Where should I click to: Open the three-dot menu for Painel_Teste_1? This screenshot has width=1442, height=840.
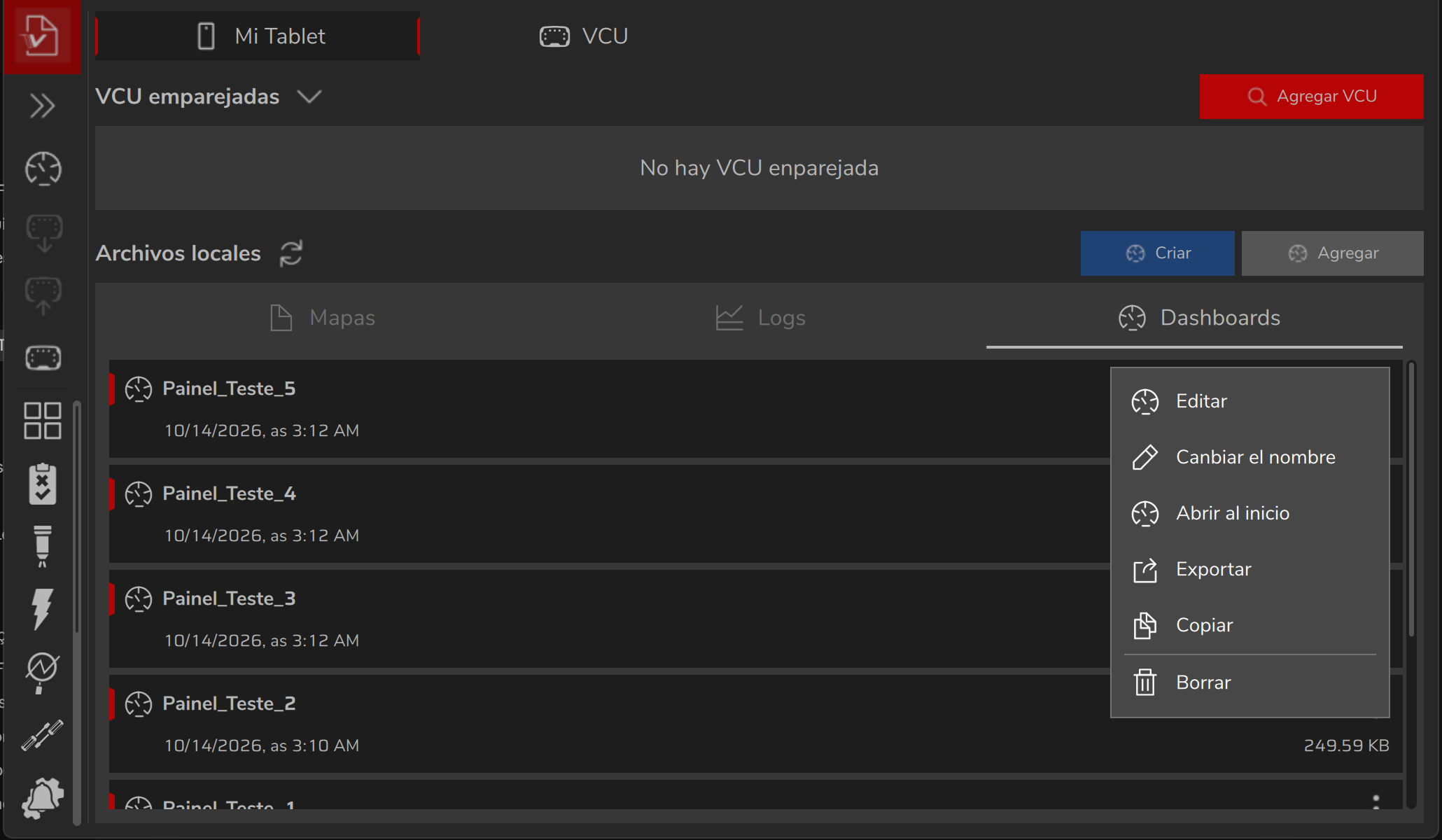pos(1376,802)
